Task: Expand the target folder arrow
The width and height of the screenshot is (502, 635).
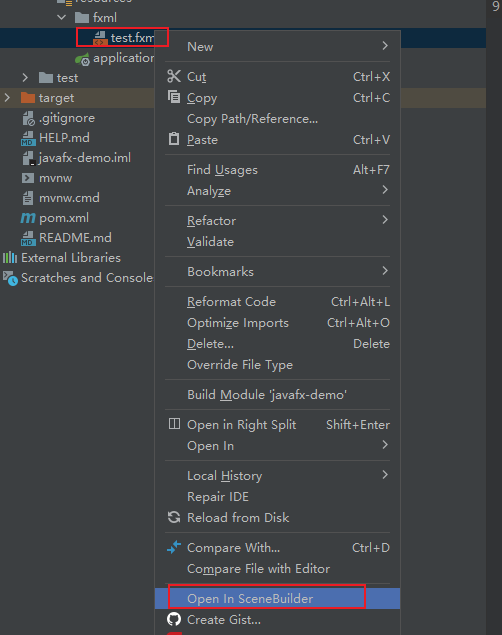Action: point(7,97)
